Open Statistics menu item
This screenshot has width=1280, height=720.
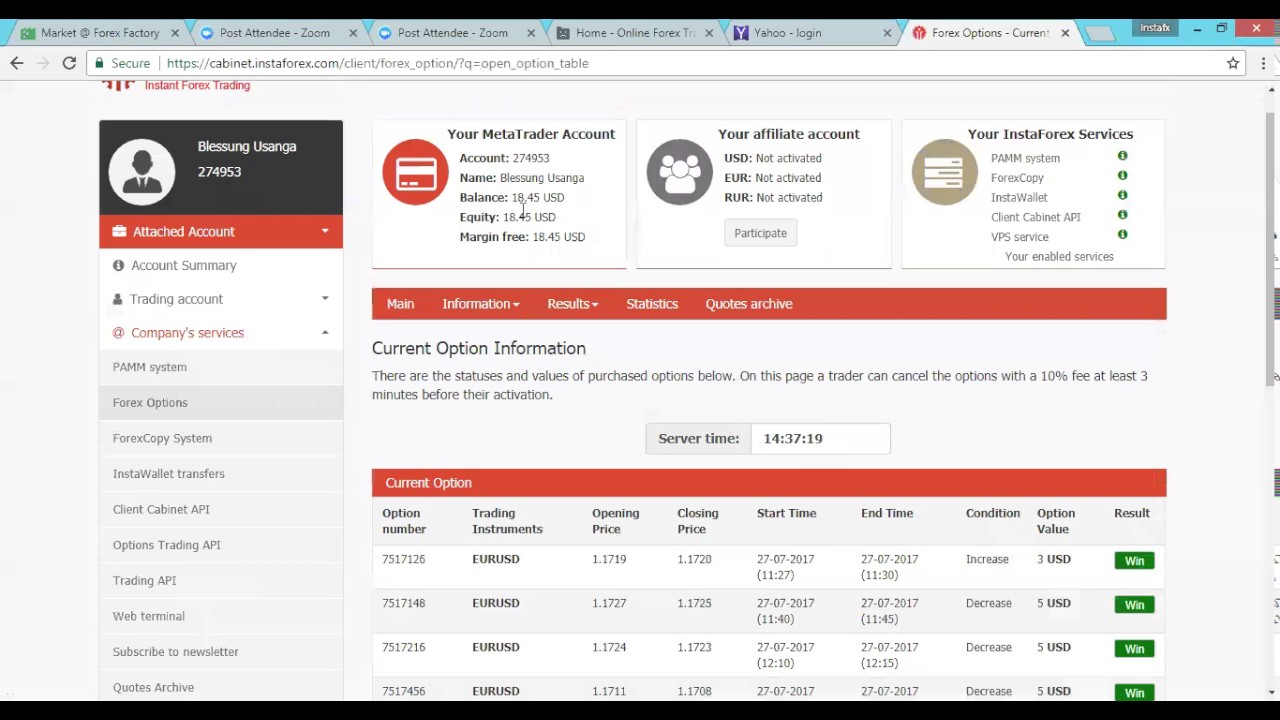(x=652, y=304)
